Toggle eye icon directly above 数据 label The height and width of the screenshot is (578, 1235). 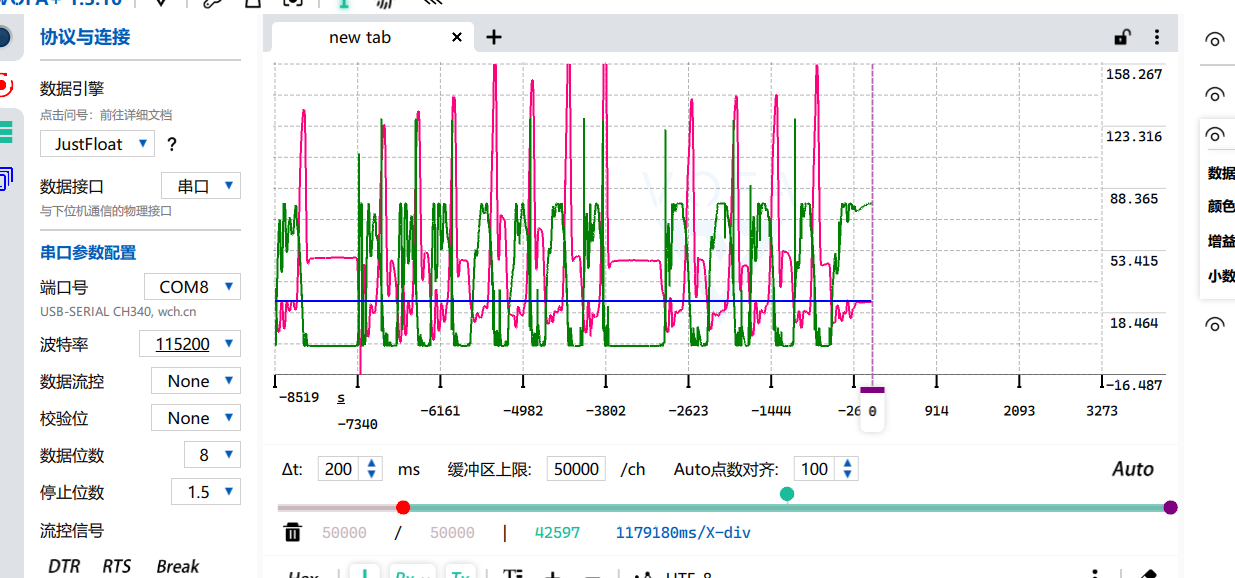click(x=1215, y=134)
